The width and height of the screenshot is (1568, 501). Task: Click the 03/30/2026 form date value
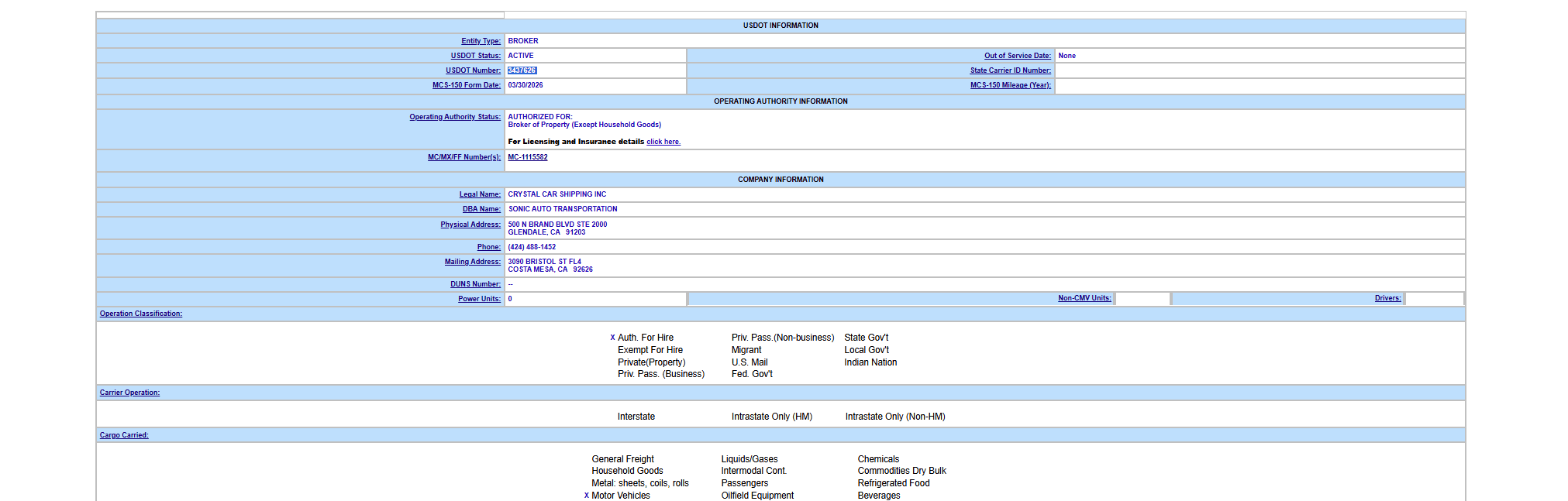click(x=526, y=85)
